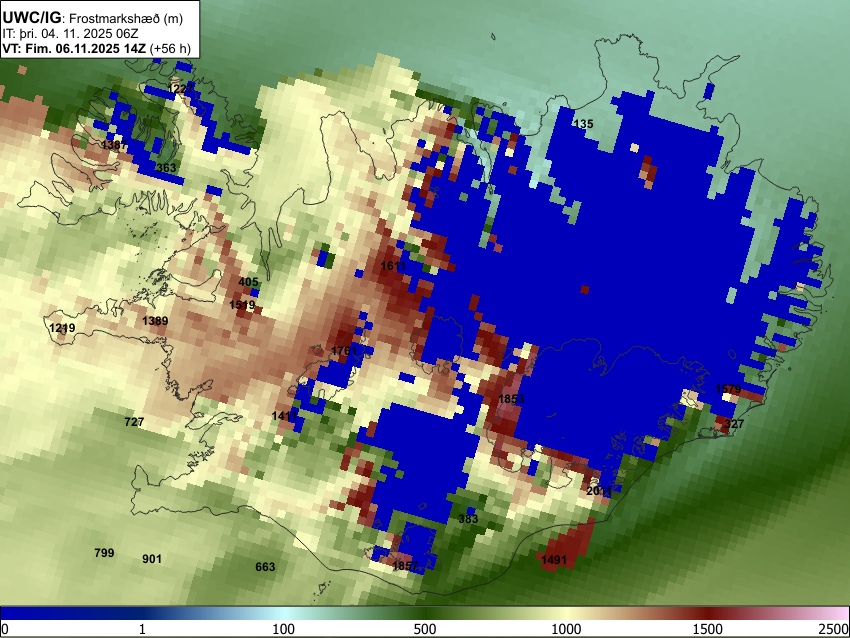Click the 799 value over the ocean
Image resolution: width=850 pixels, height=638 pixels.
[104, 553]
